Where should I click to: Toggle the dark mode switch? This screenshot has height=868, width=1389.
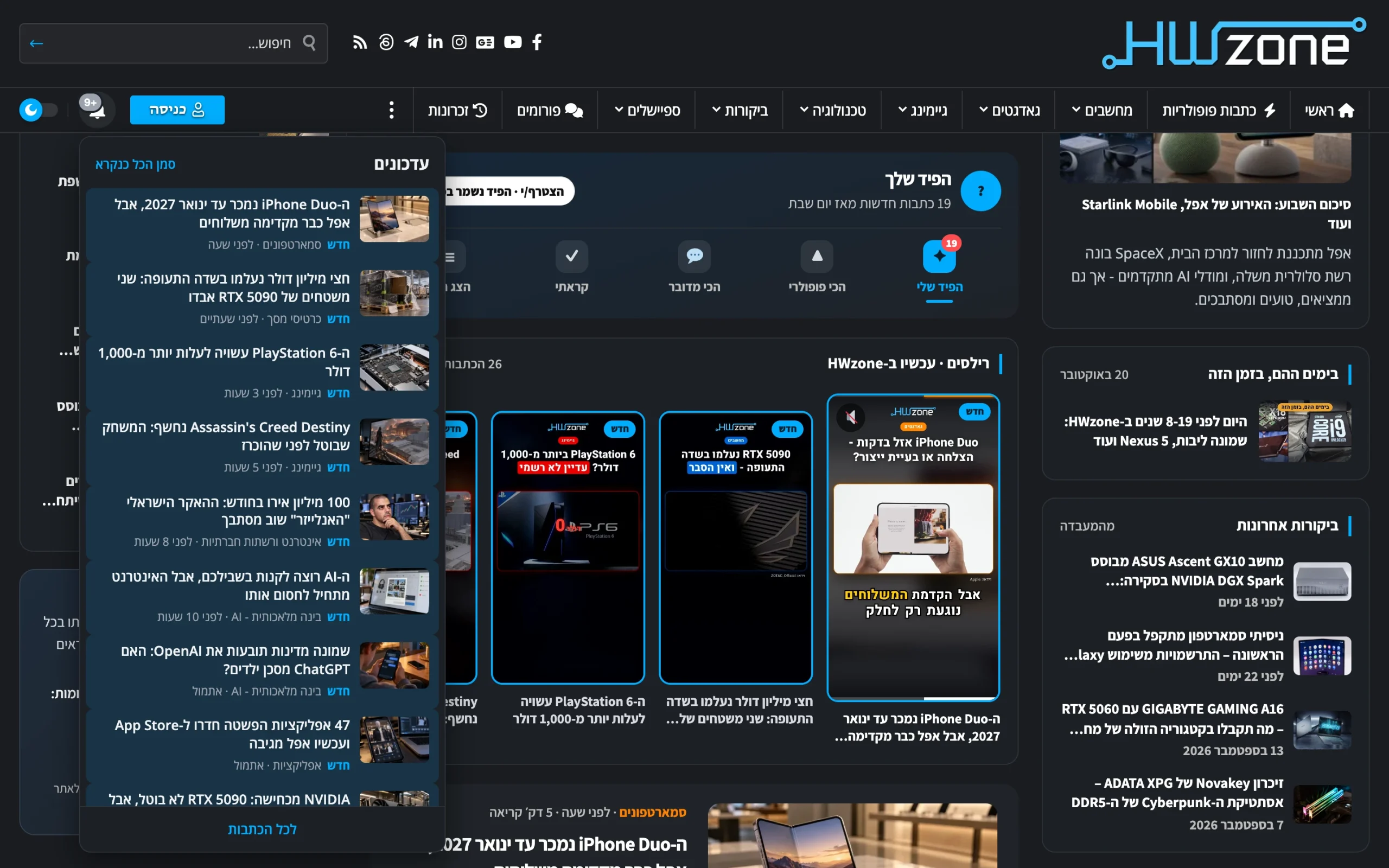coord(39,110)
